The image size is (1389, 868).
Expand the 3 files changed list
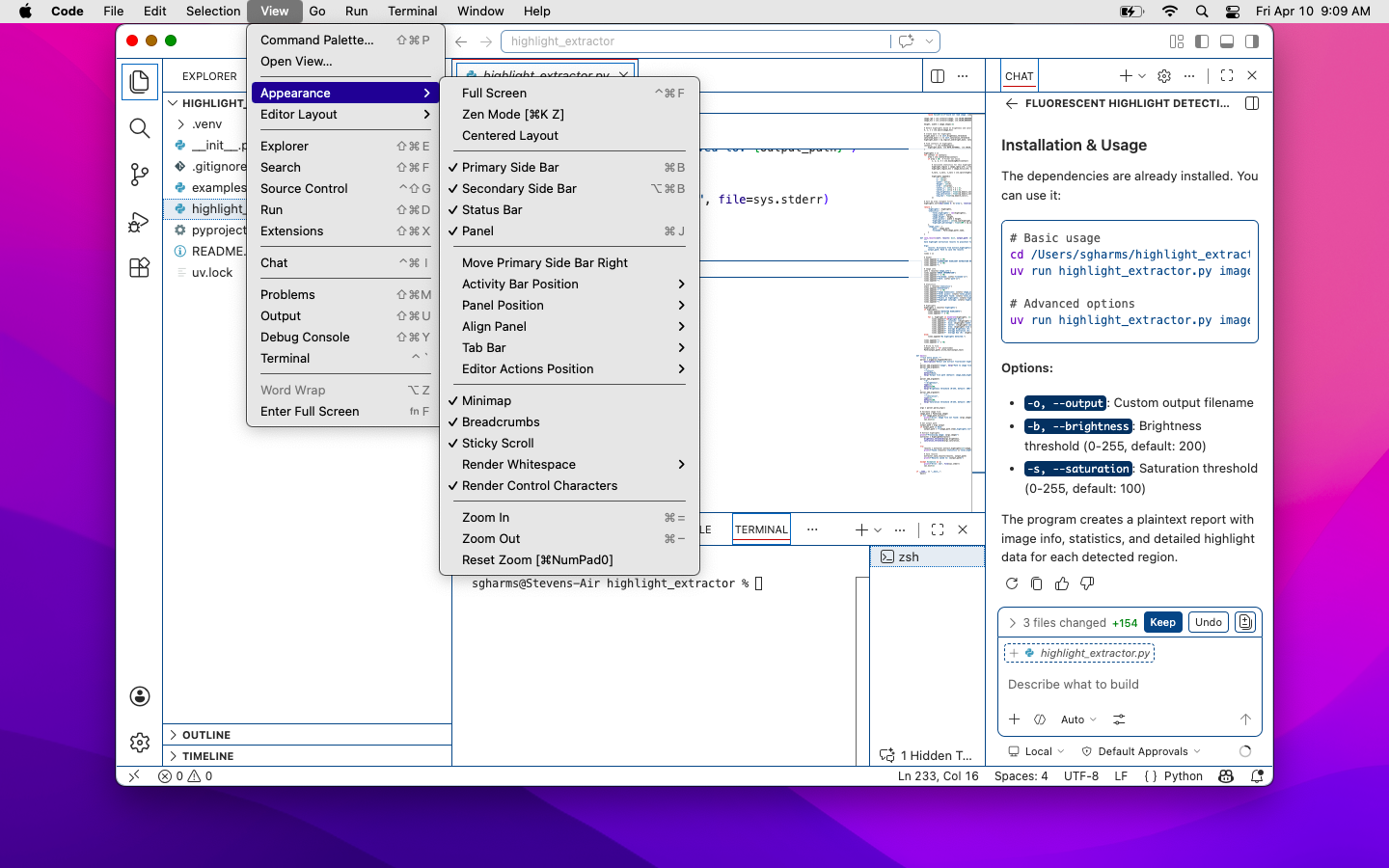1012,622
